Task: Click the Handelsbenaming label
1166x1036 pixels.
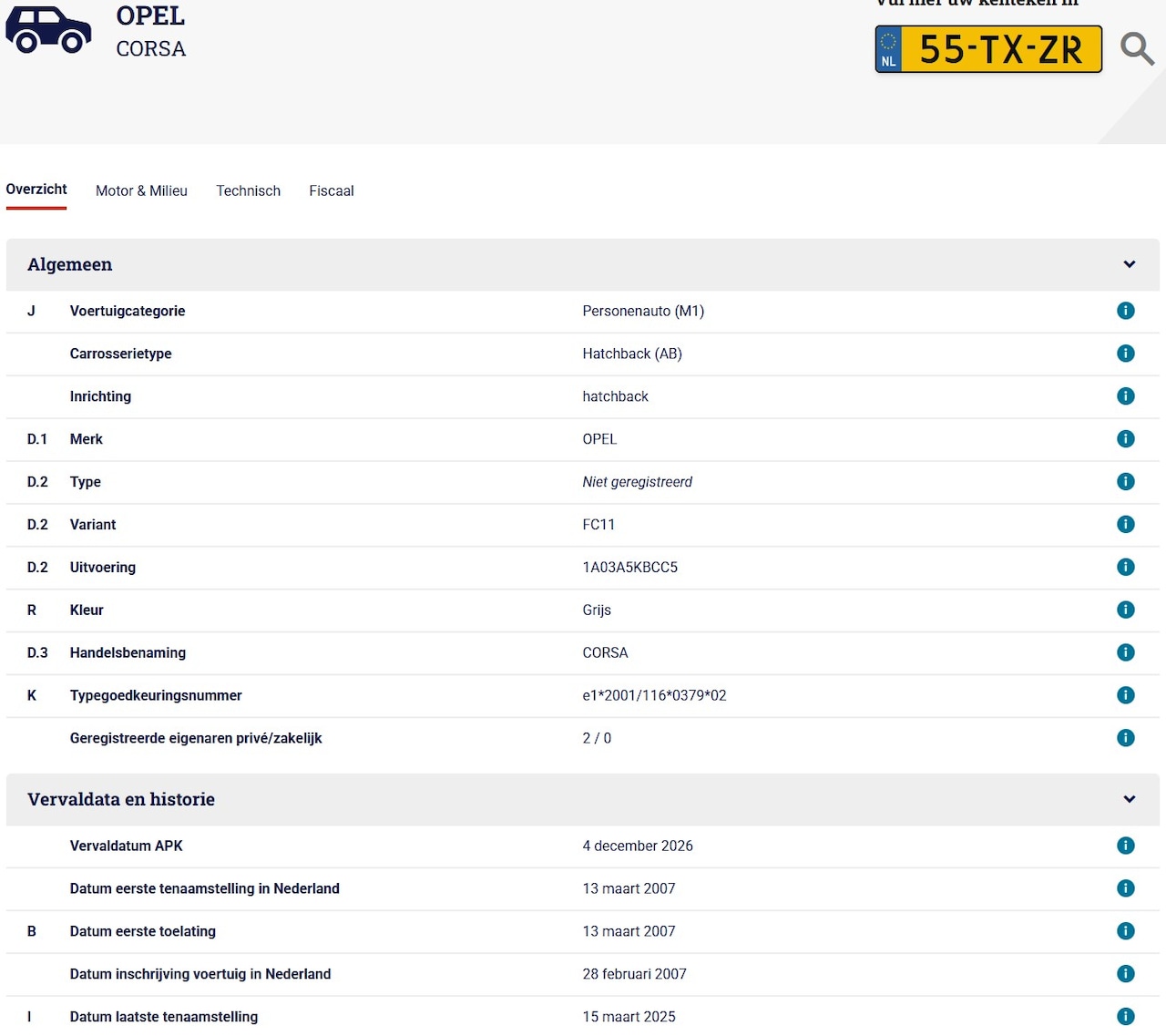Action: tap(128, 652)
